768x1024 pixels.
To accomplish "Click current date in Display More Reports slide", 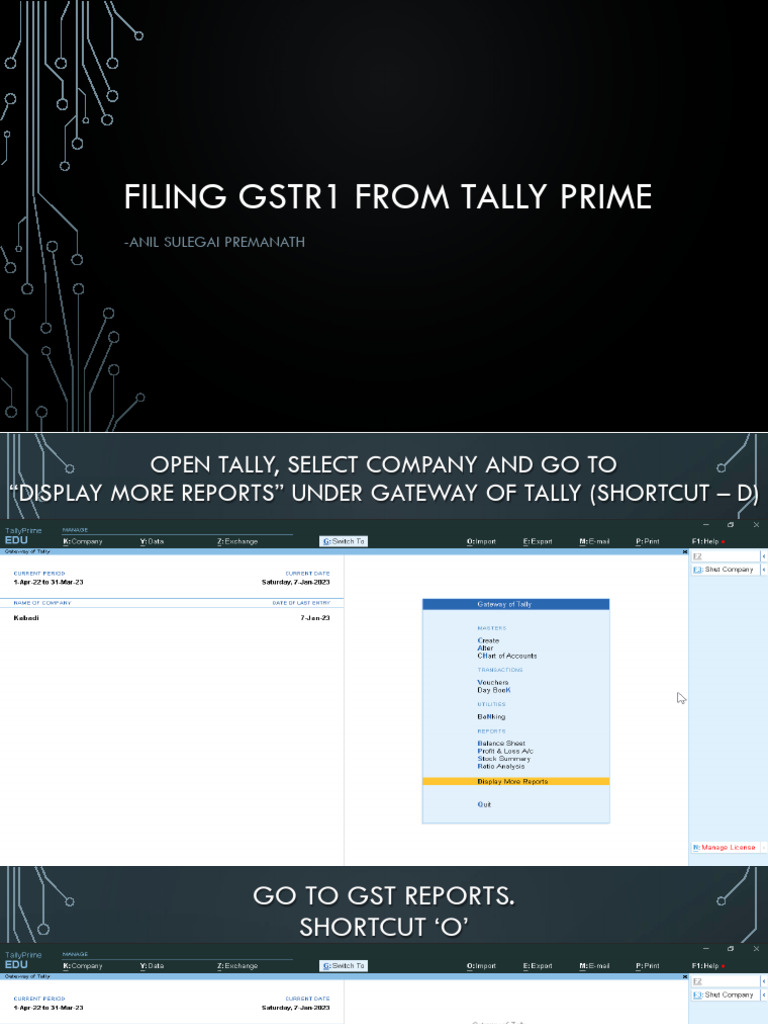I will tap(296, 582).
